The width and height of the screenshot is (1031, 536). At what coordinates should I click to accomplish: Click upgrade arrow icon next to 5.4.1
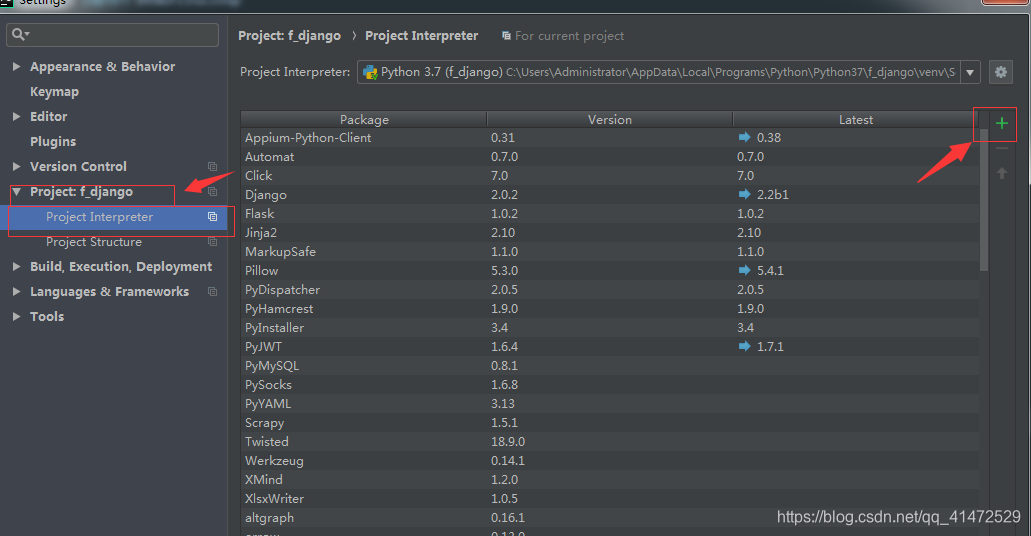click(x=744, y=270)
